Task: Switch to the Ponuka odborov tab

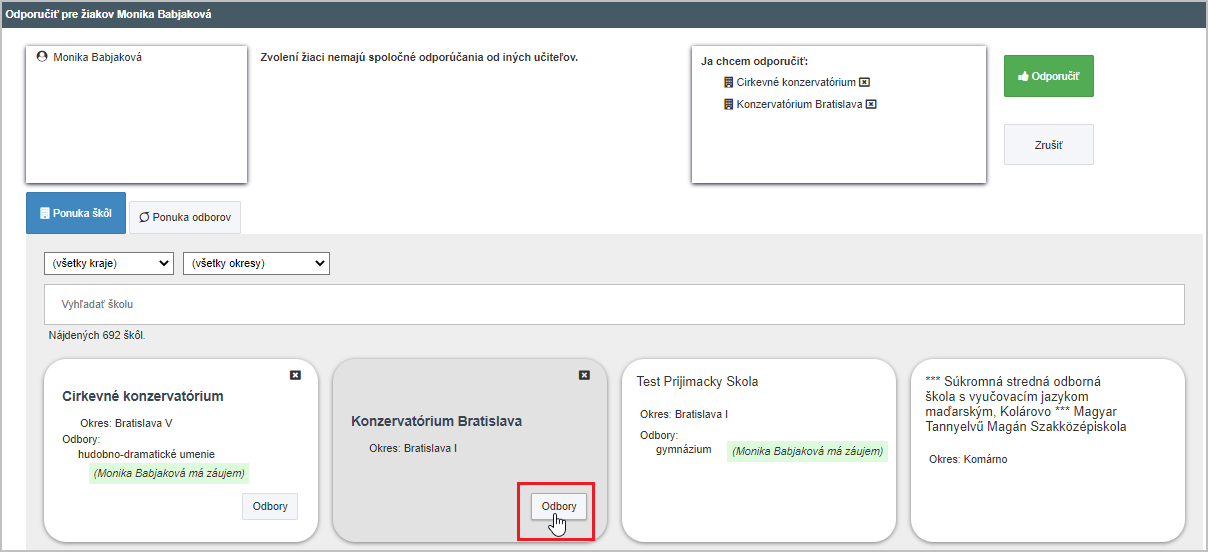Action: tap(185, 217)
